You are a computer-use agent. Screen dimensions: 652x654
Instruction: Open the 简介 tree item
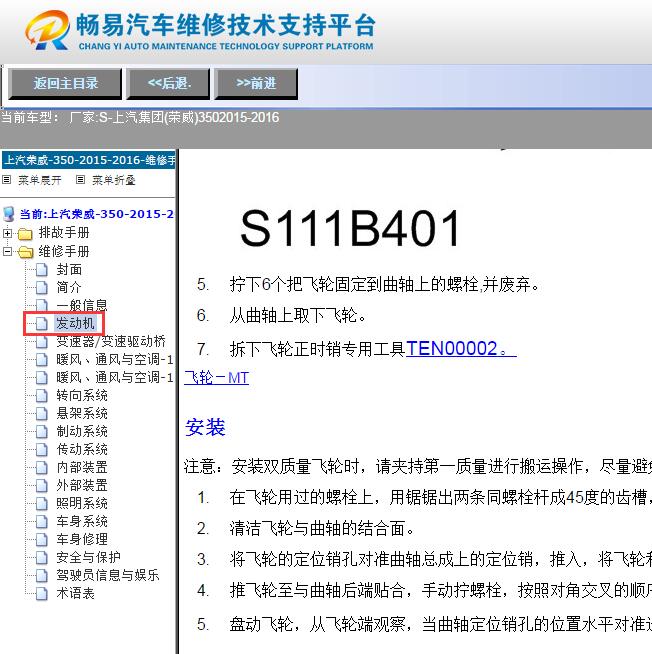(69, 287)
